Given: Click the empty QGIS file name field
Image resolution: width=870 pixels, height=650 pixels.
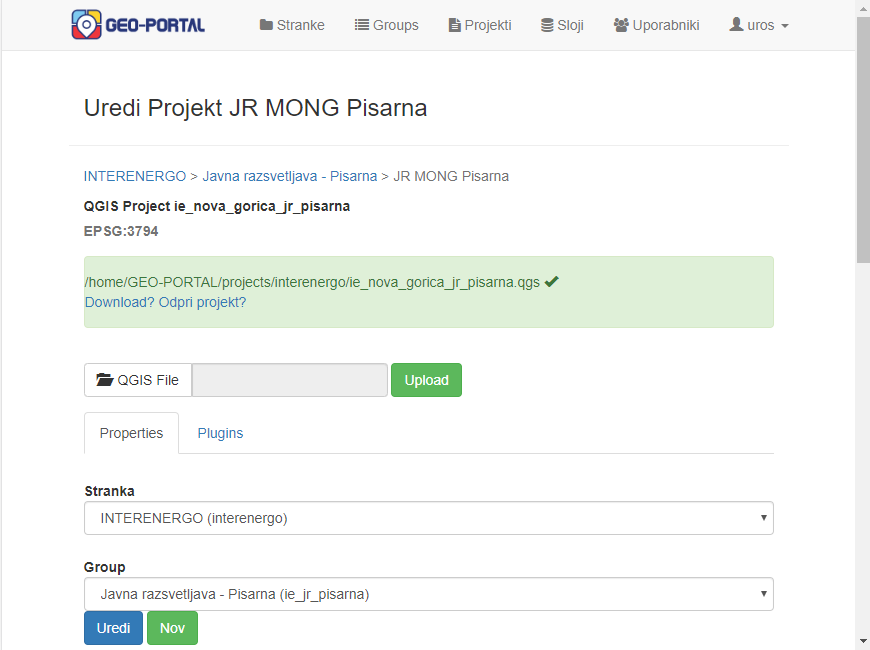Looking at the screenshot, I should pos(290,380).
